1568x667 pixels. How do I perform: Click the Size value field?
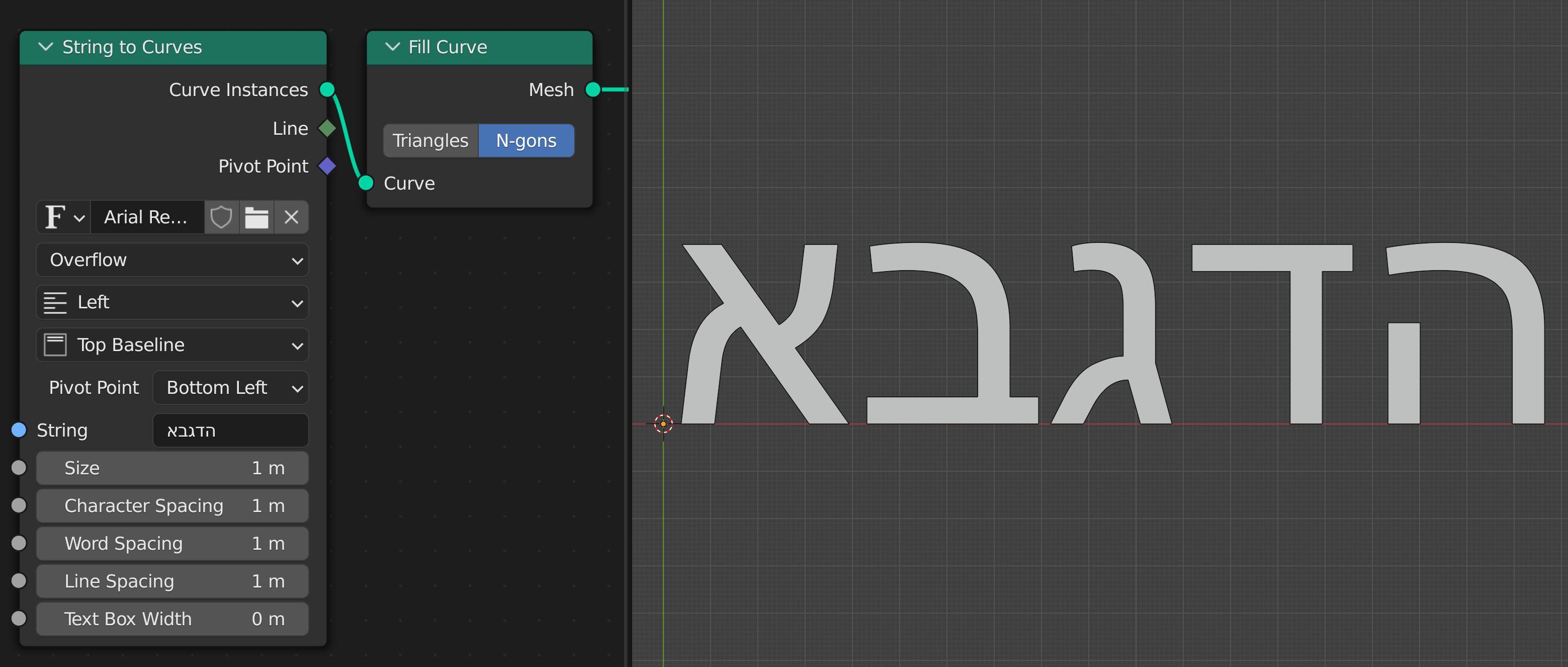pos(172,468)
